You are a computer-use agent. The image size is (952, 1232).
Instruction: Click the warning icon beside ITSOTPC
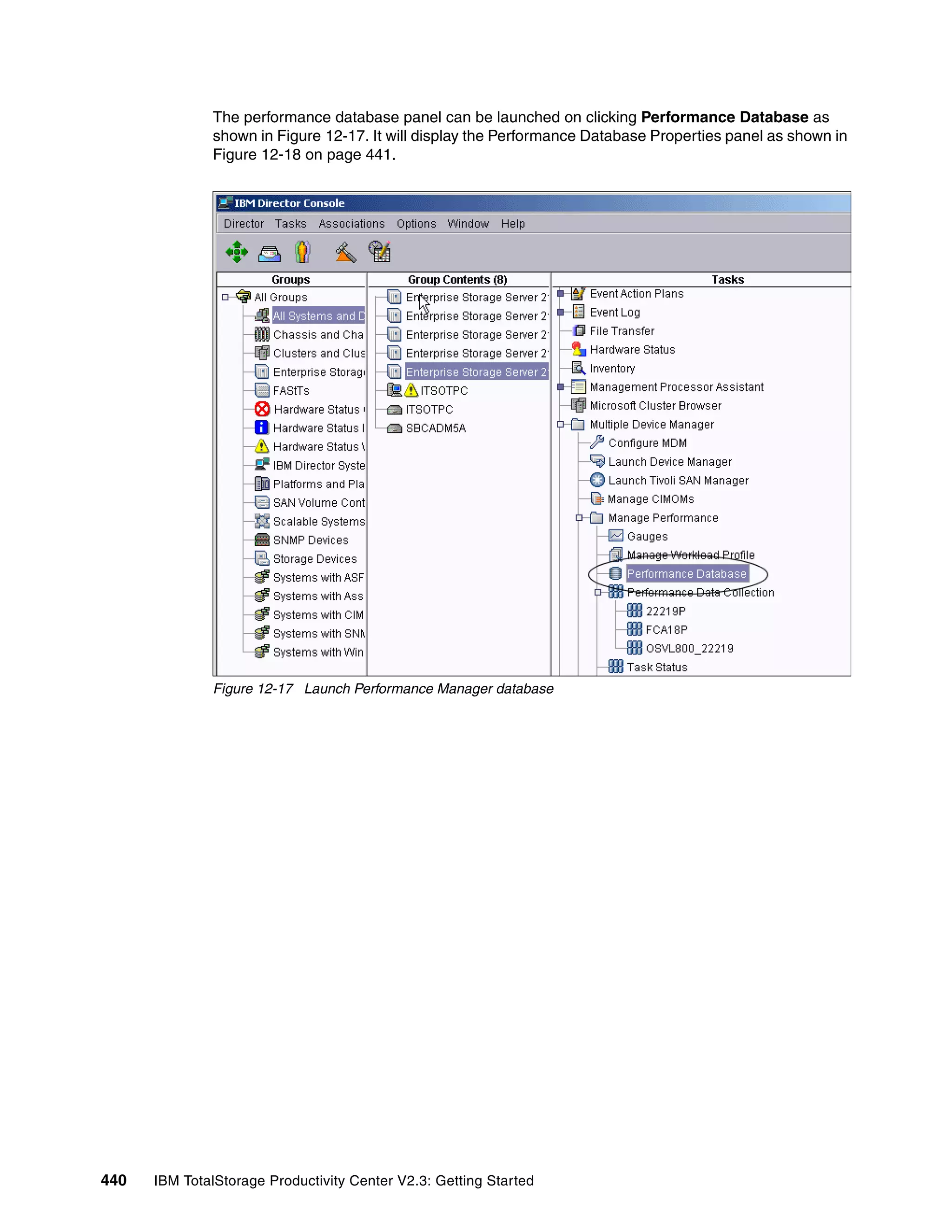tap(411, 390)
